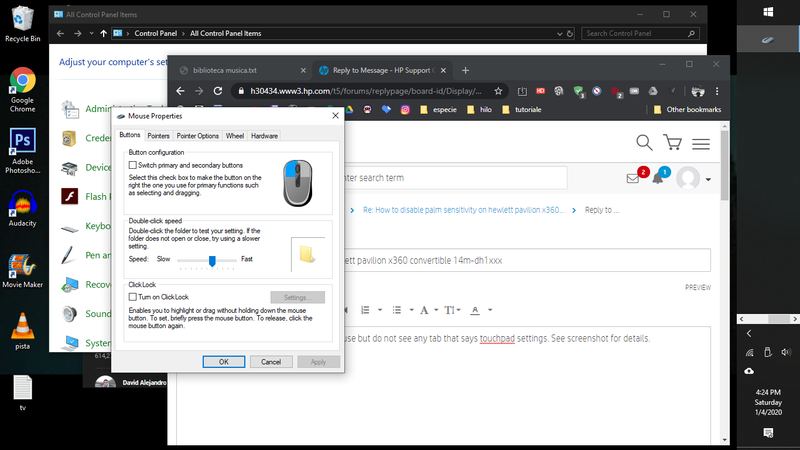Launch Adobe Photoshop desktop shortcut
Screen dimensions: 800x450
(22, 151)
